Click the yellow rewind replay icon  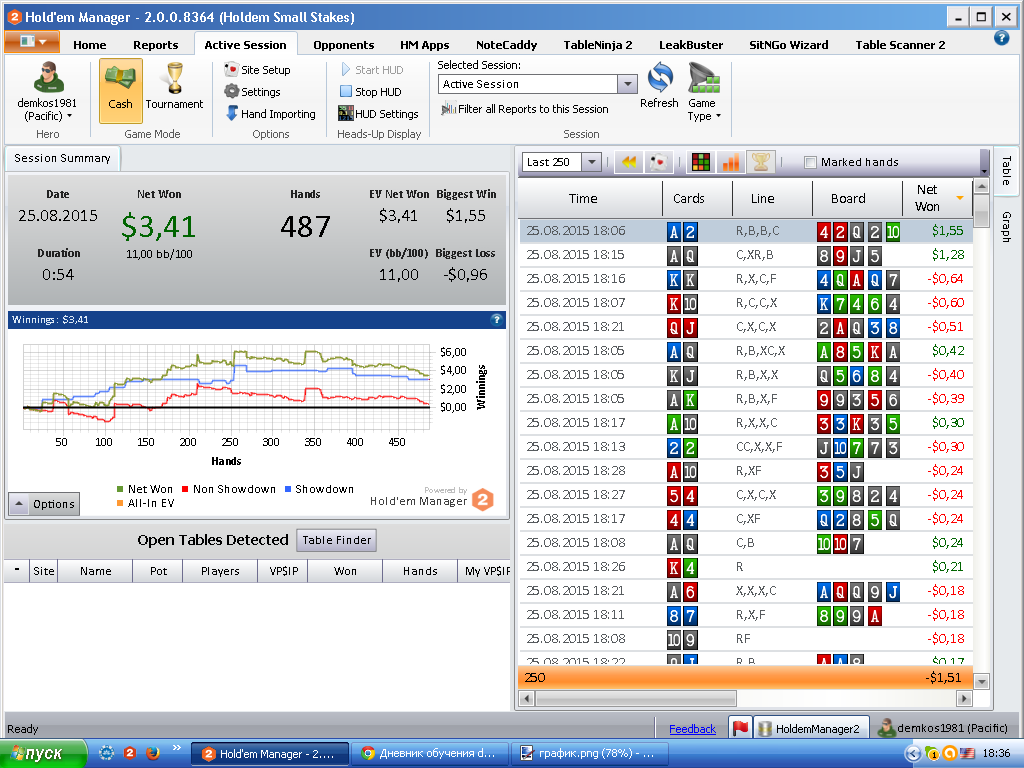tap(629, 162)
